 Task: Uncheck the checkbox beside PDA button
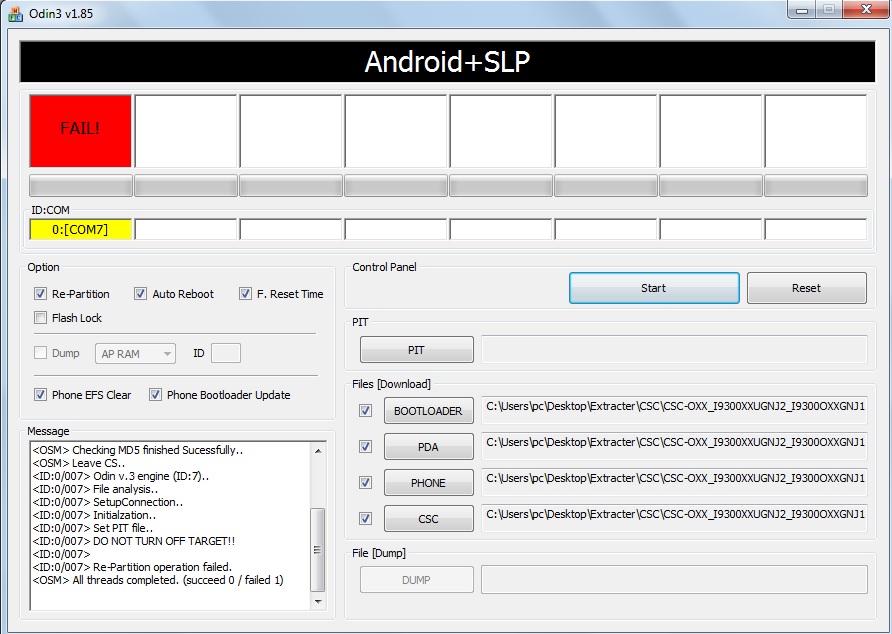tap(366, 447)
